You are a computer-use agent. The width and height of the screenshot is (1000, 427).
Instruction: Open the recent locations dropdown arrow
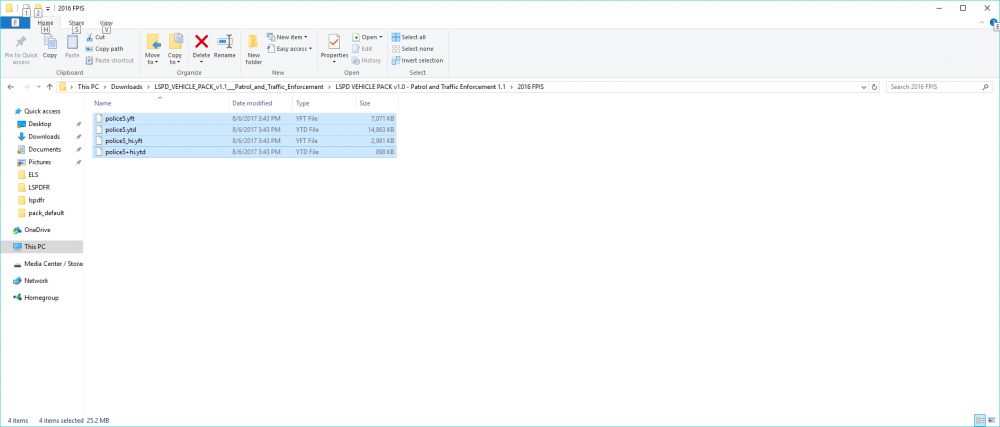[x=38, y=87]
